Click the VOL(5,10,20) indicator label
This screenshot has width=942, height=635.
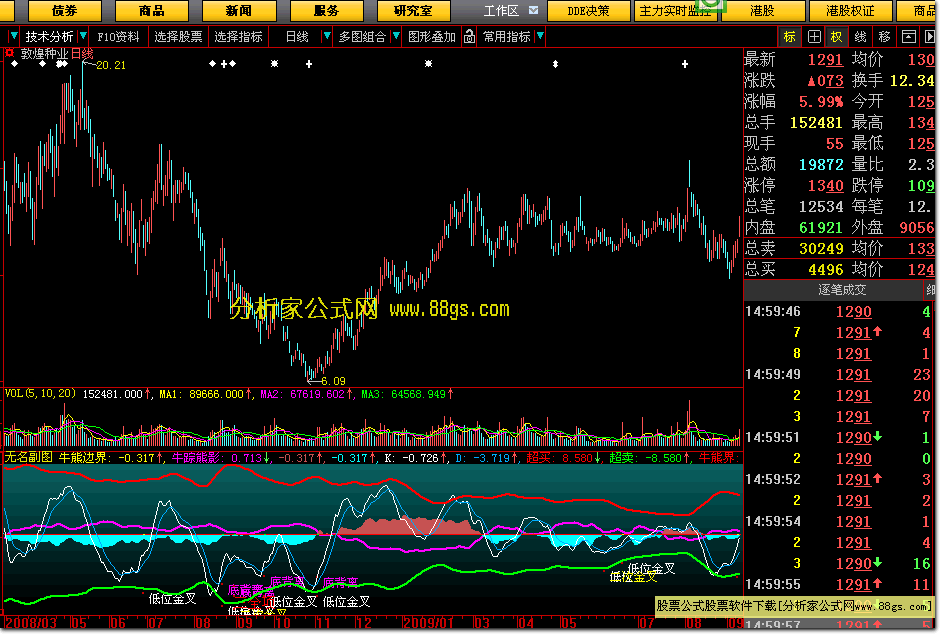[40, 394]
